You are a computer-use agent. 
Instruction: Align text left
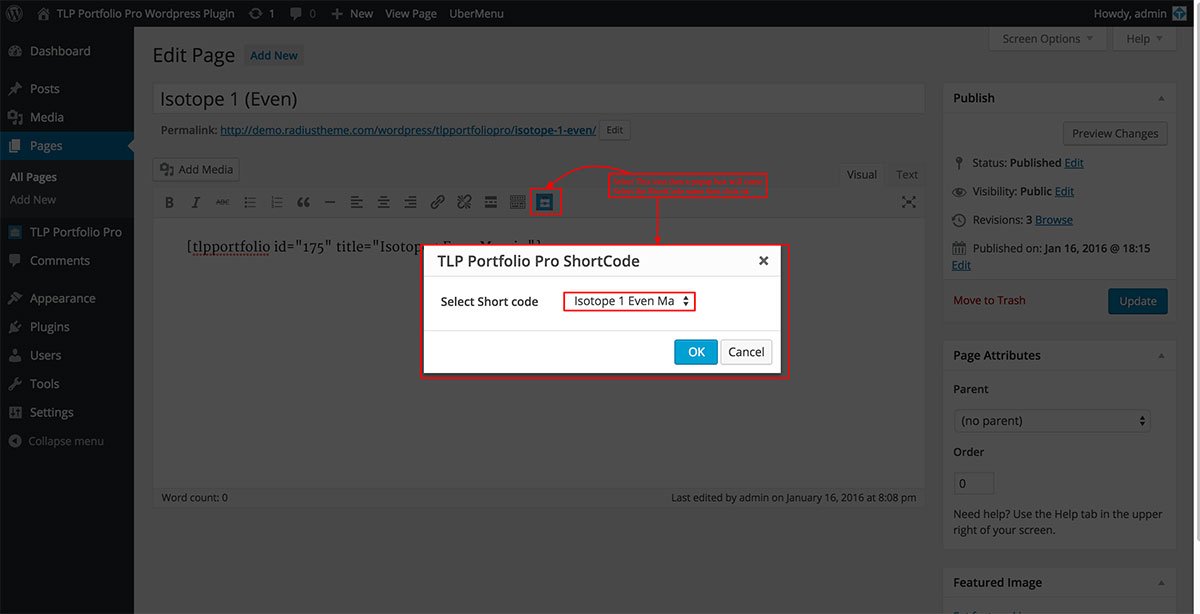[357, 202]
